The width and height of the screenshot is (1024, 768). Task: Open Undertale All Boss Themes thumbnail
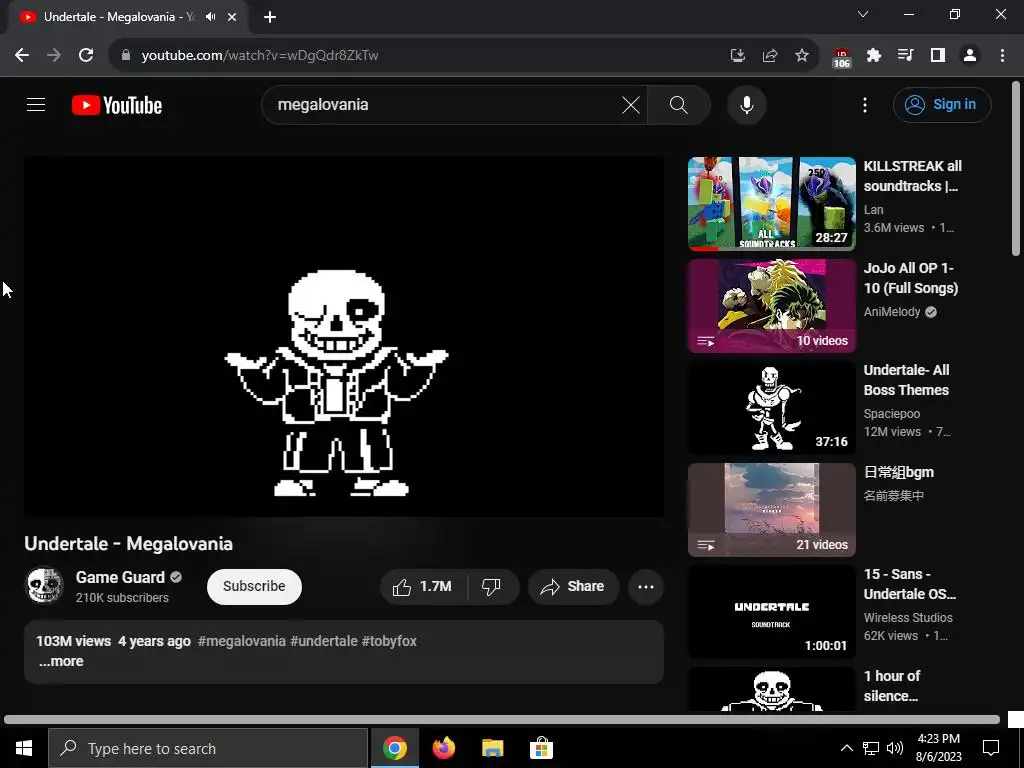click(771, 408)
